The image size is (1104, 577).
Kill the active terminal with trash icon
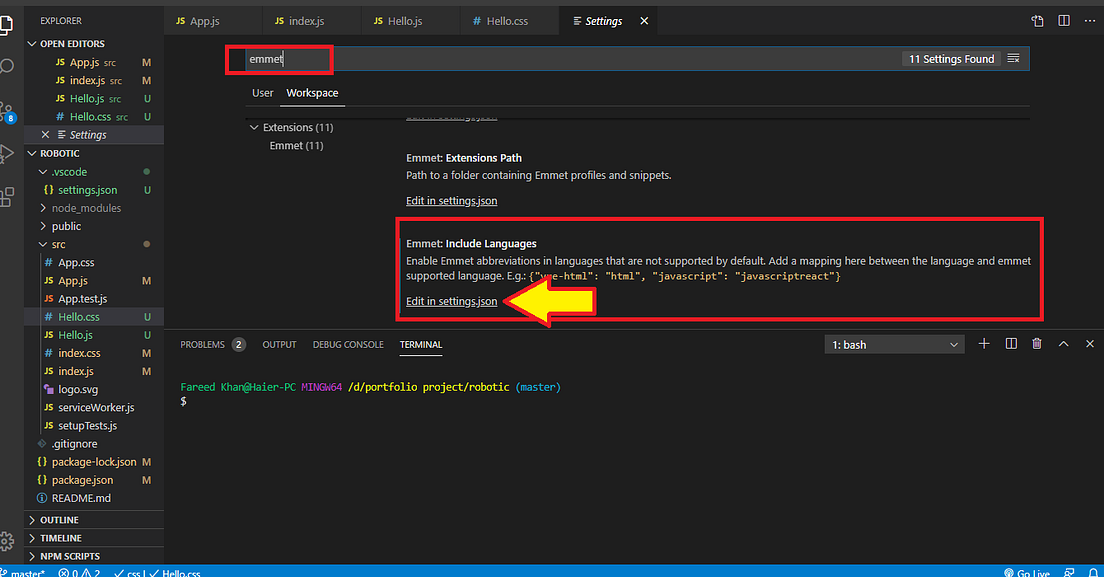click(1037, 343)
